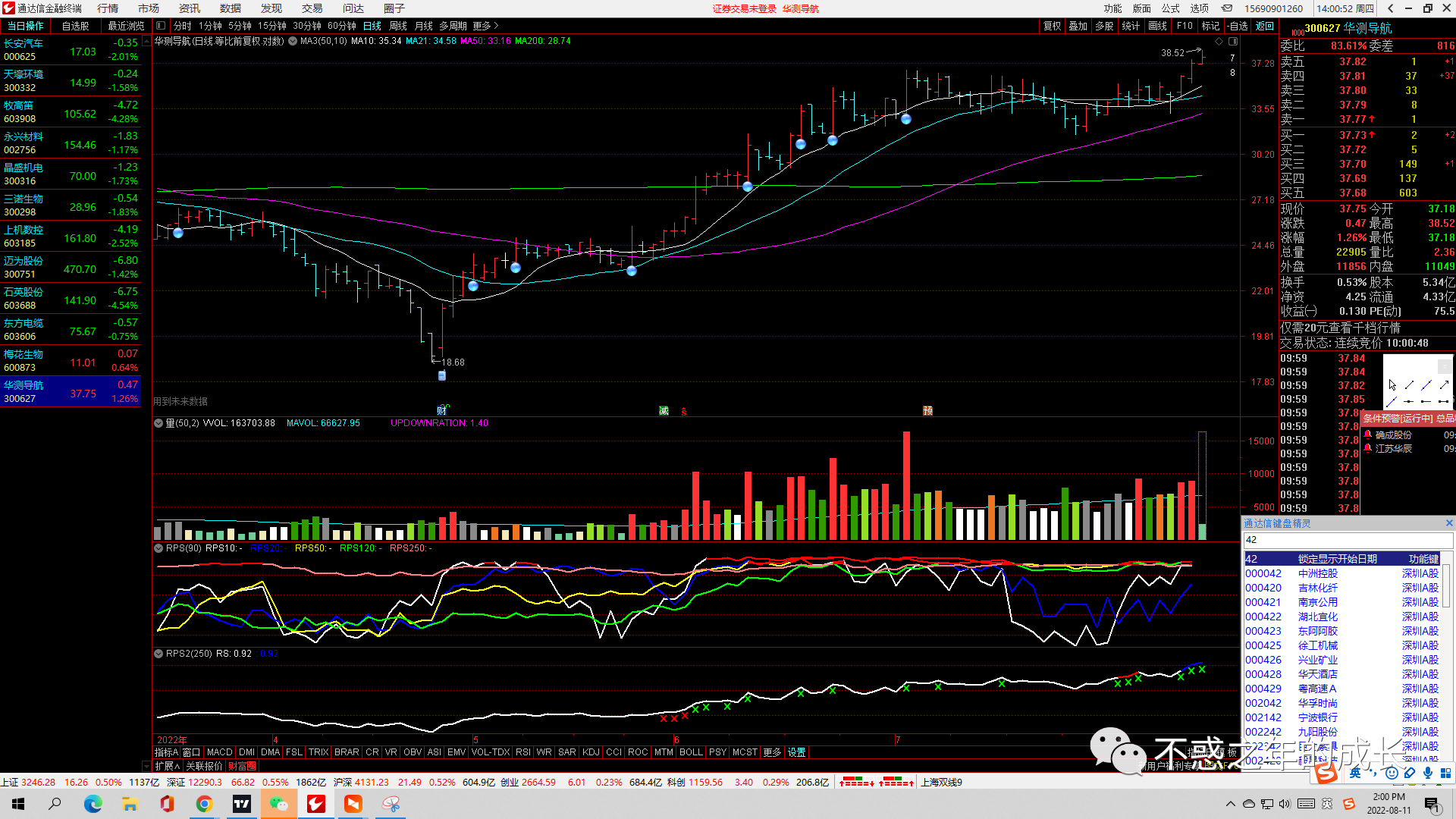The width and height of the screenshot is (1456, 819).
Task: Open the mail envelope icon in title bar
Action: tap(1227, 8)
